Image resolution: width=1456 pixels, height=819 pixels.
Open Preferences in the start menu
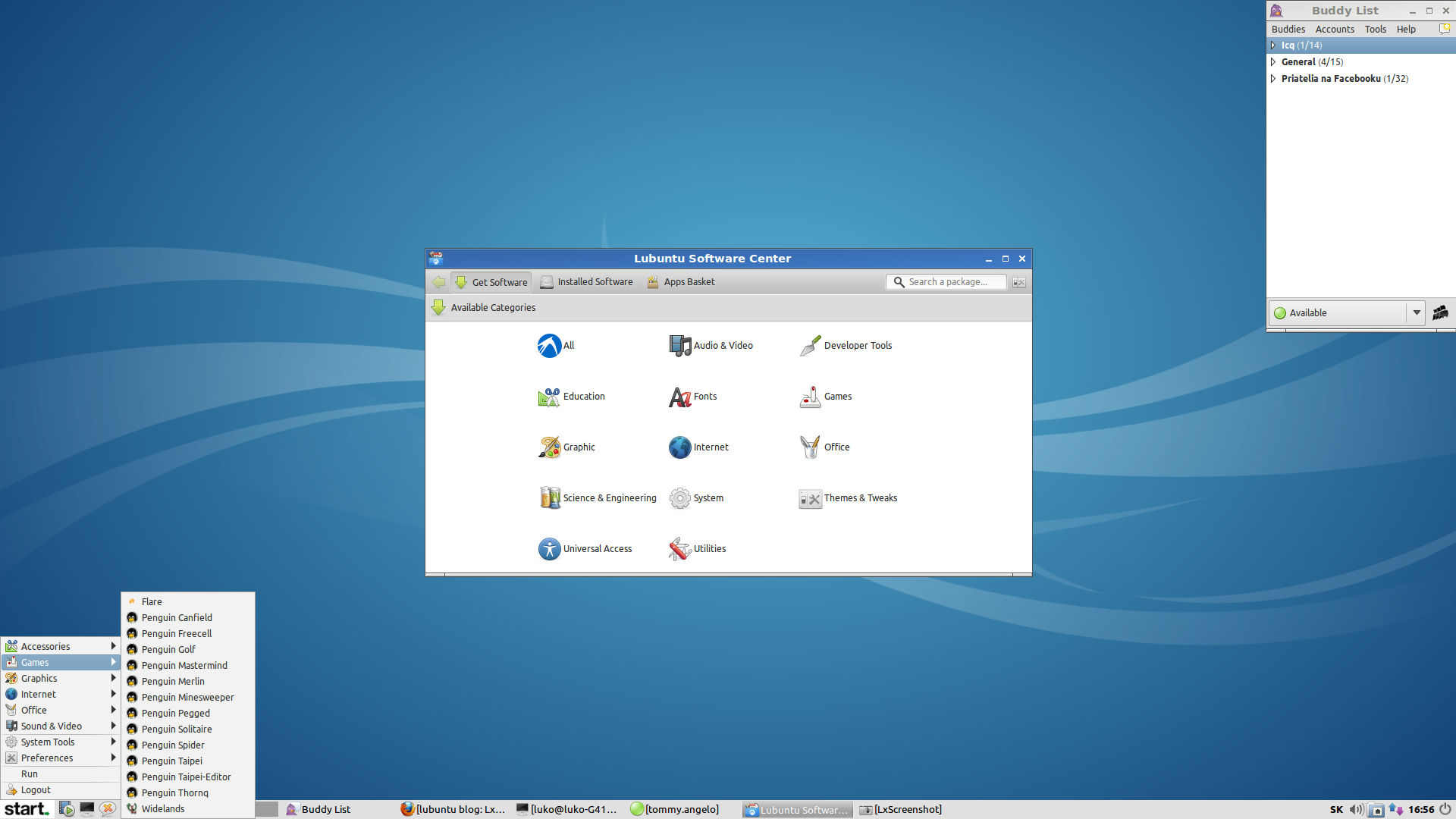[61, 758]
